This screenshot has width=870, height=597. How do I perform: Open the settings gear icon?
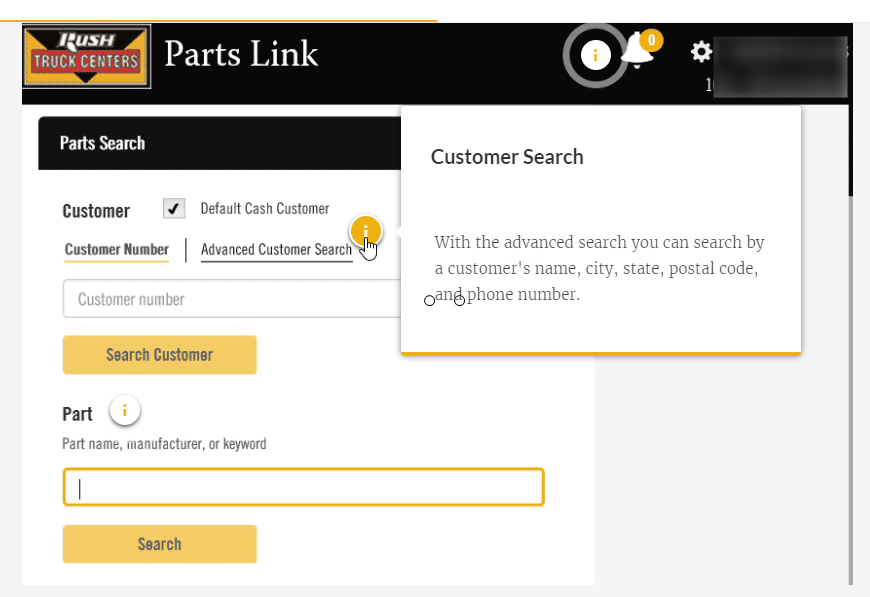[x=701, y=52]
